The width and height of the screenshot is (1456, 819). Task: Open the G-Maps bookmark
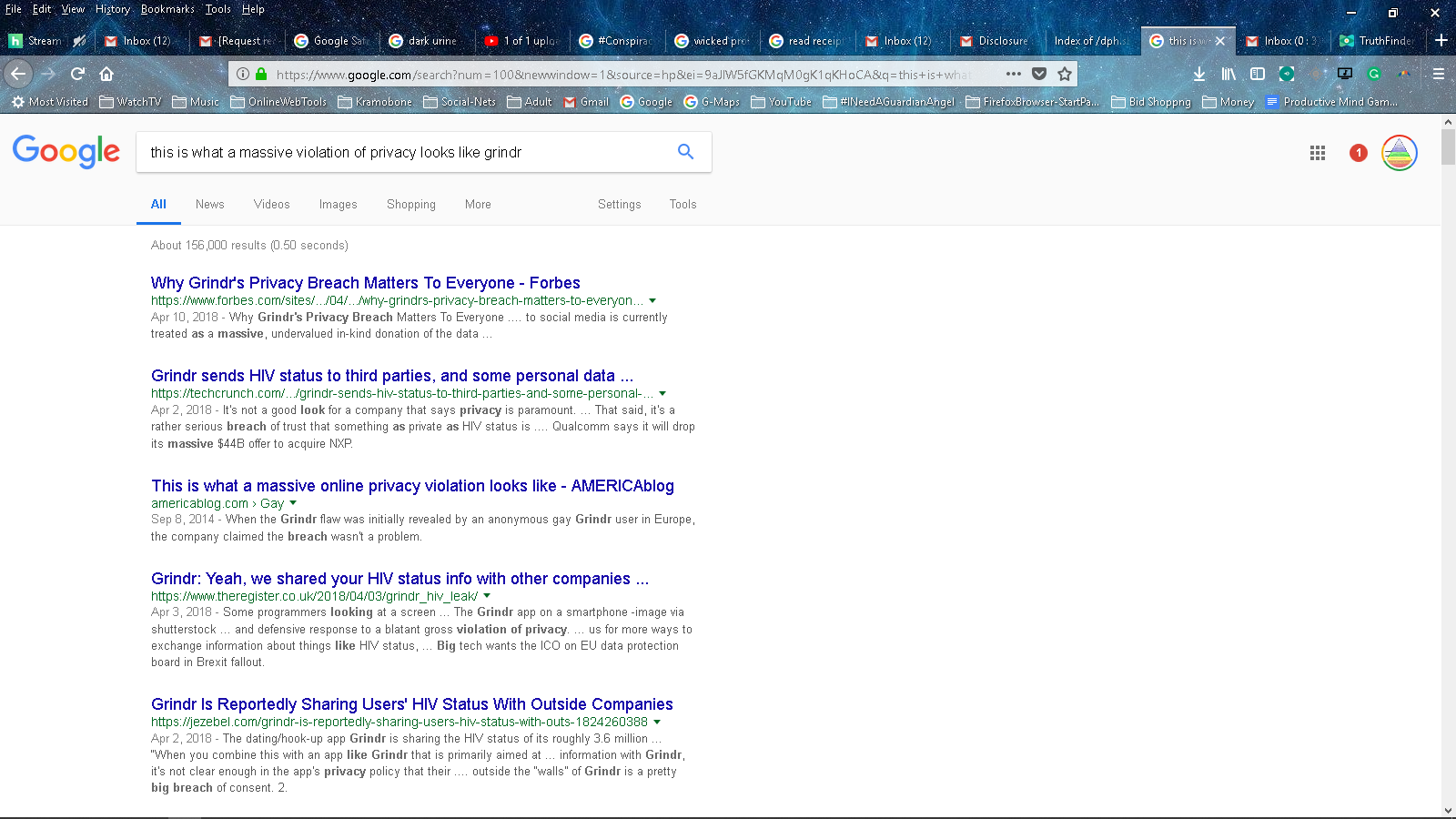712,102
